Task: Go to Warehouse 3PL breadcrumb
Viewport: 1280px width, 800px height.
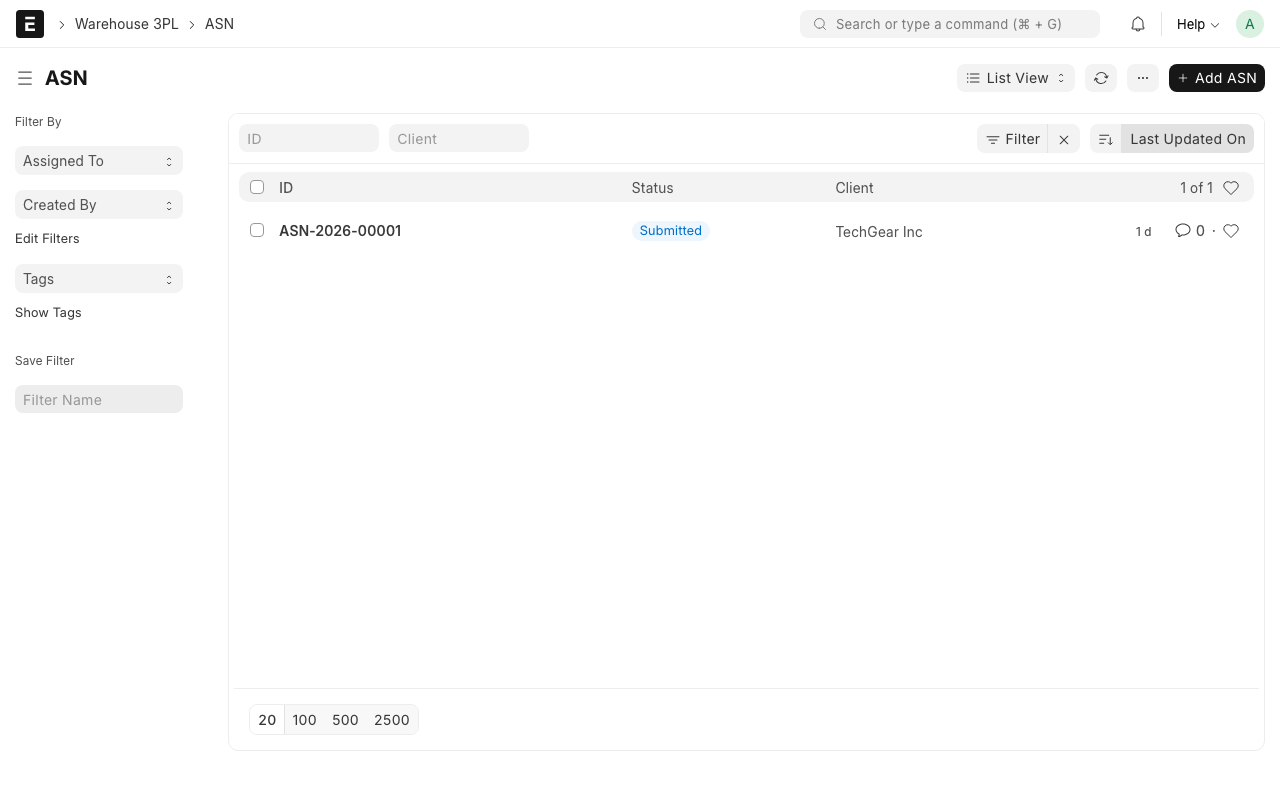Action: 126,24
